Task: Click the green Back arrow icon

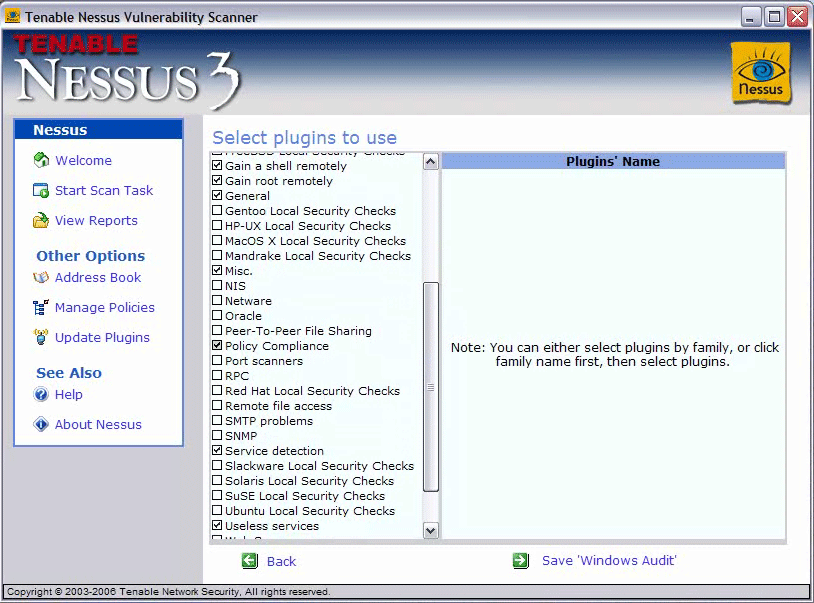Action: click(250, 561)
